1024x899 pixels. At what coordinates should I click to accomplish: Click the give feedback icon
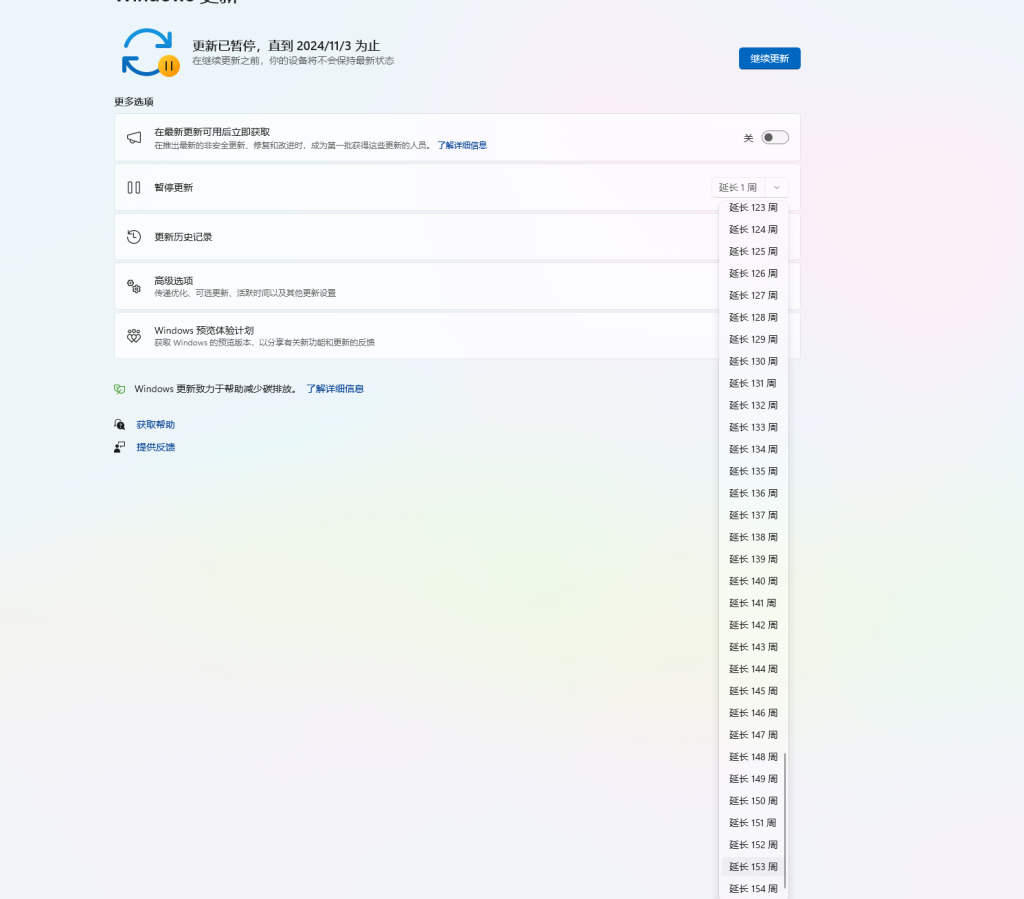(x=120, y=447)
